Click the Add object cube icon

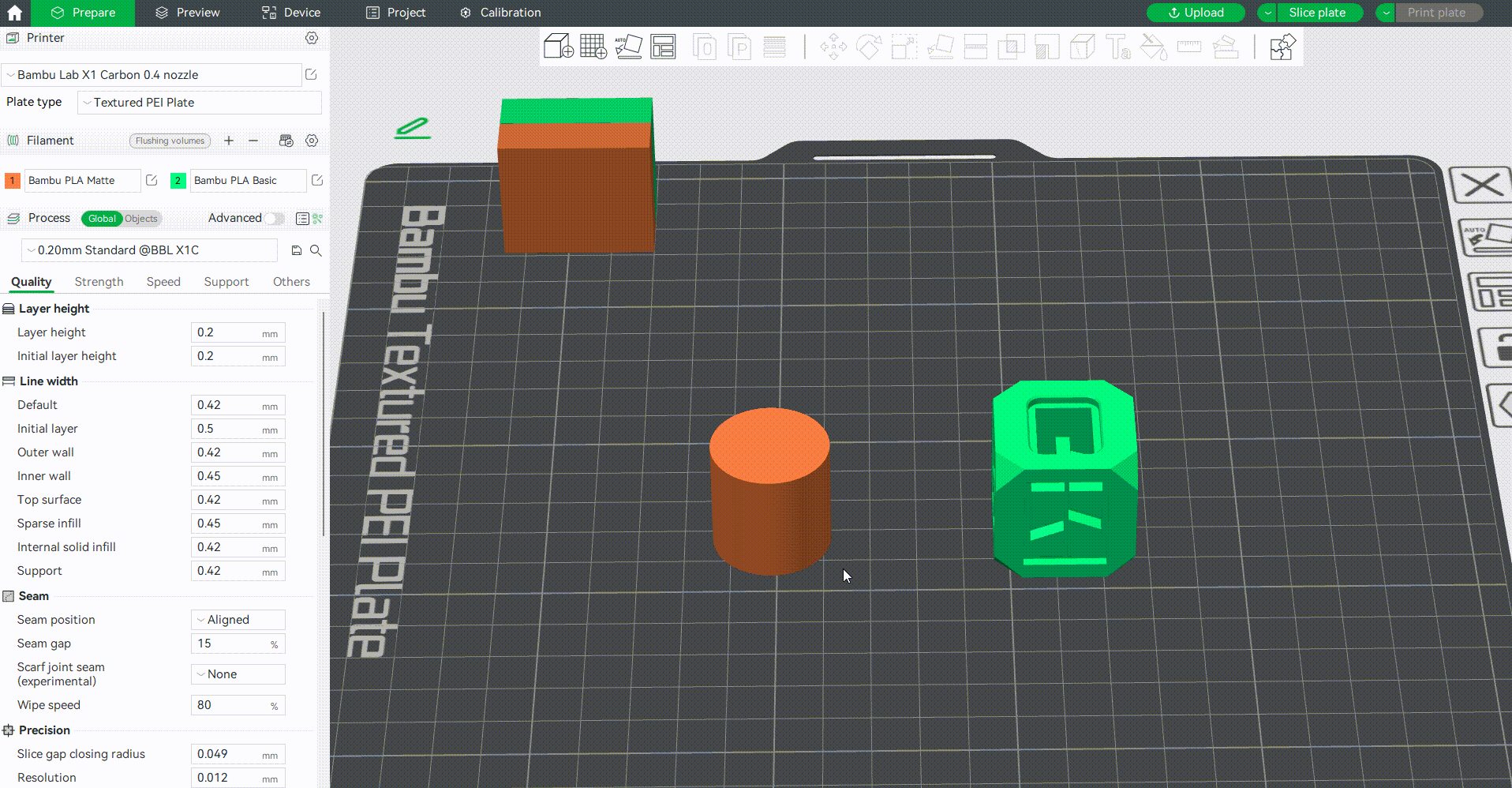559,47
